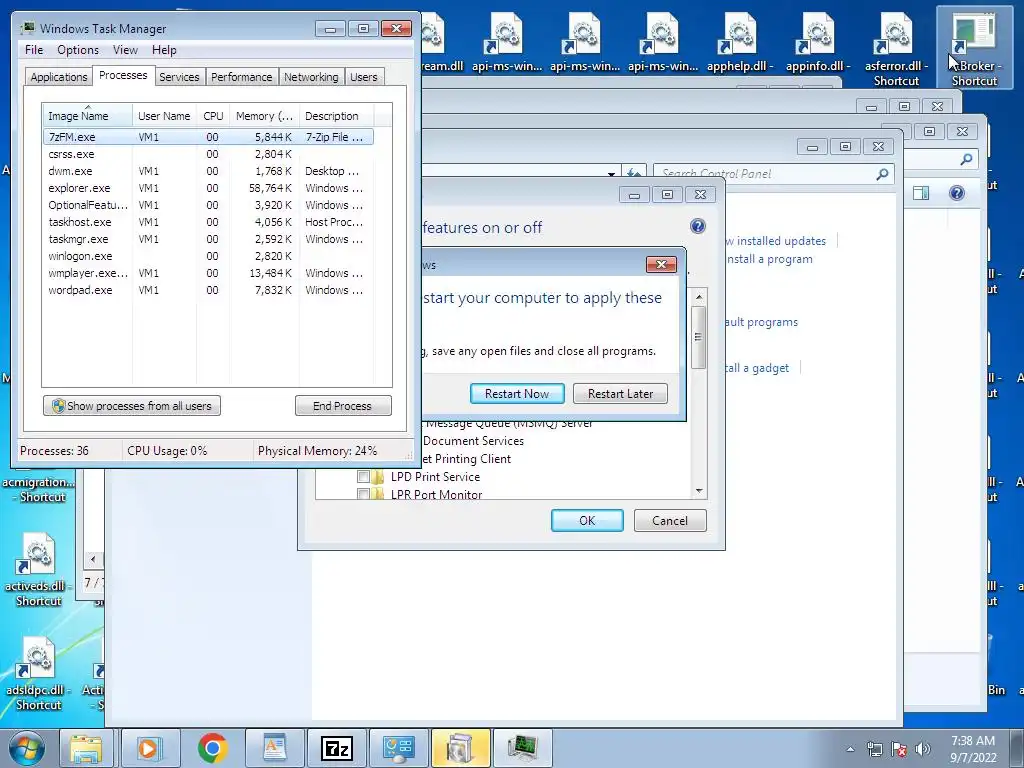Image resolution: width=1024 pixels, height=768 pixels.
Task: Select the adsldpc.dll shortcut icon
Action: click(x=38, y=674)
